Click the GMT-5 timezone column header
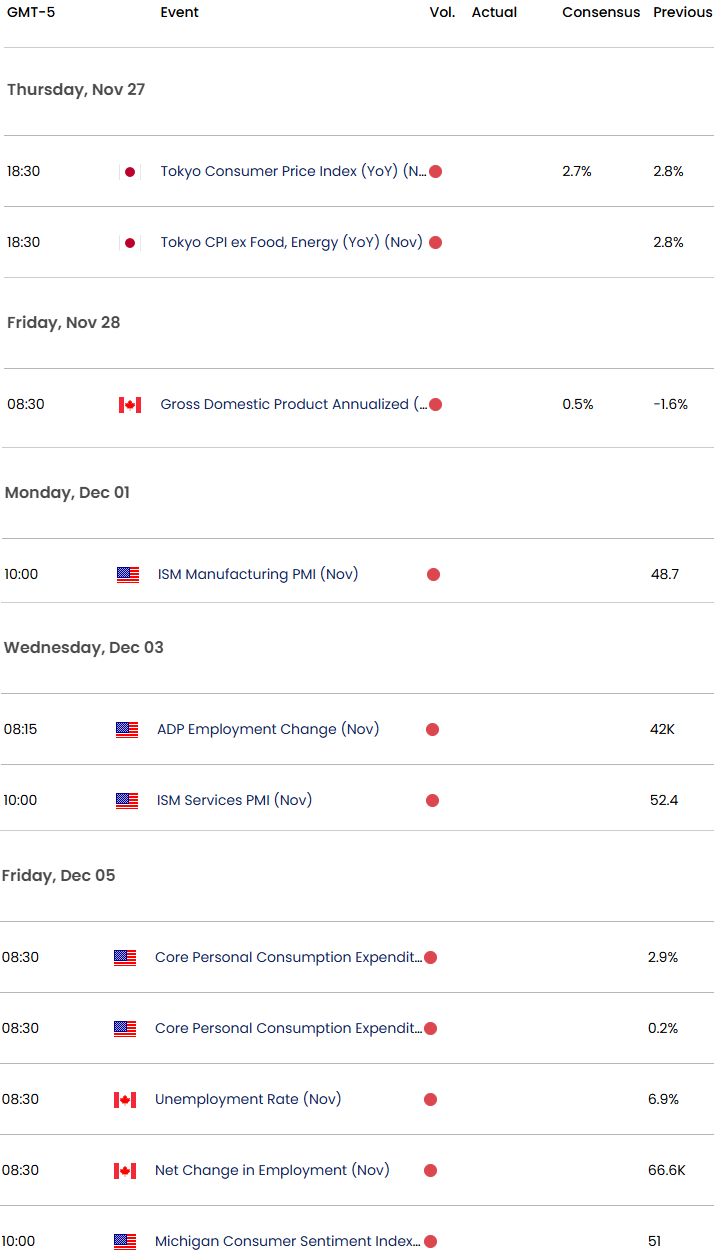This screenshot has height=1260, width=714. pyautogui.click(x=29, y=13)
